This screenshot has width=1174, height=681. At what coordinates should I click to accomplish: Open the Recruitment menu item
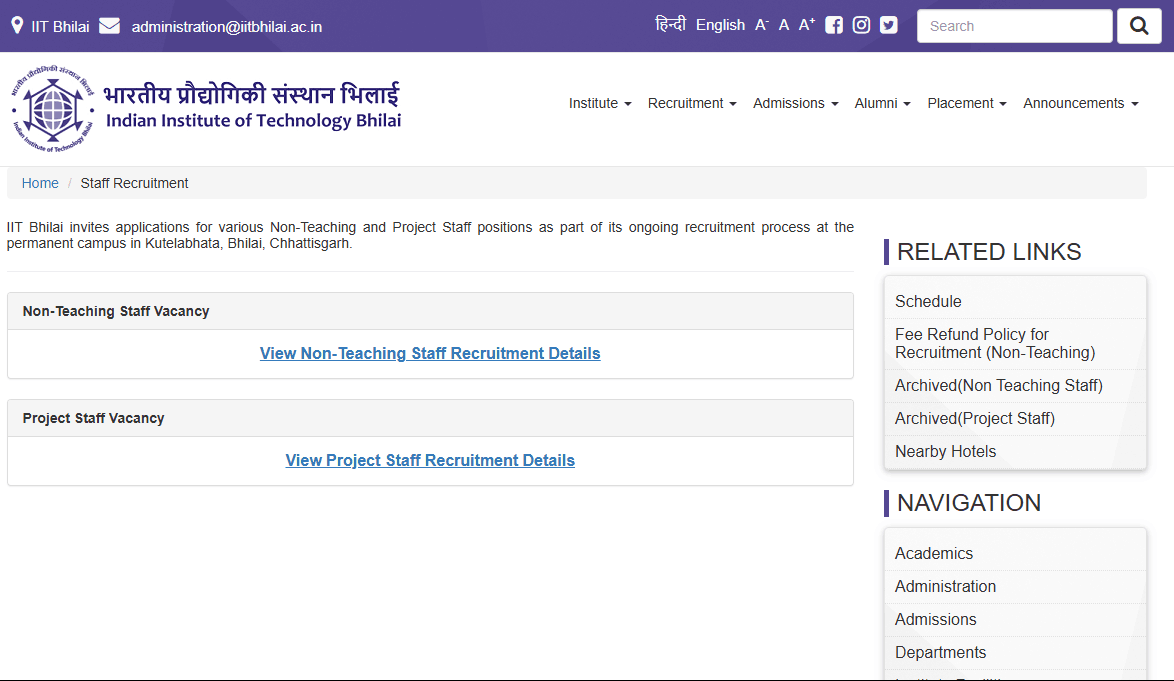tap(690, 103)
